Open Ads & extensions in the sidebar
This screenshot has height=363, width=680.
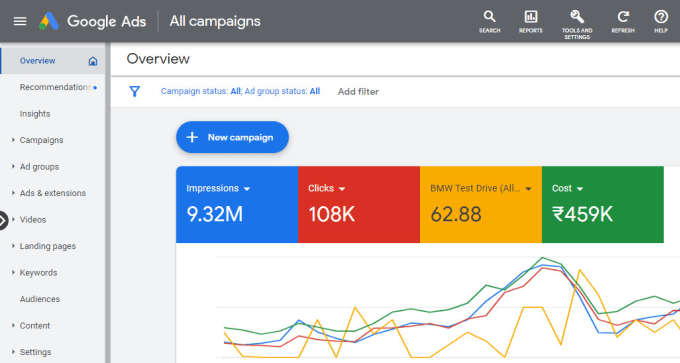coord(52,193)
